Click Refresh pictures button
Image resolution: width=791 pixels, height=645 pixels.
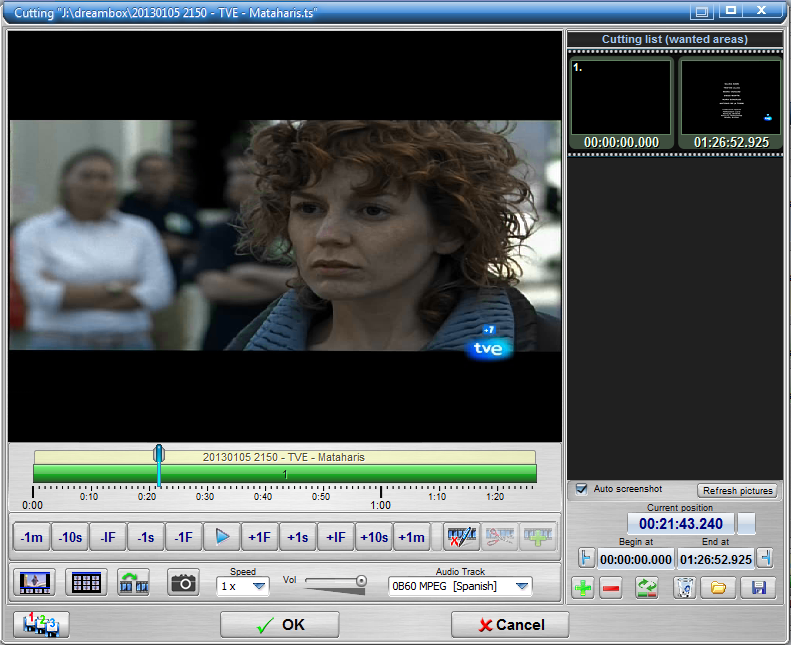[x=737, y=491]
